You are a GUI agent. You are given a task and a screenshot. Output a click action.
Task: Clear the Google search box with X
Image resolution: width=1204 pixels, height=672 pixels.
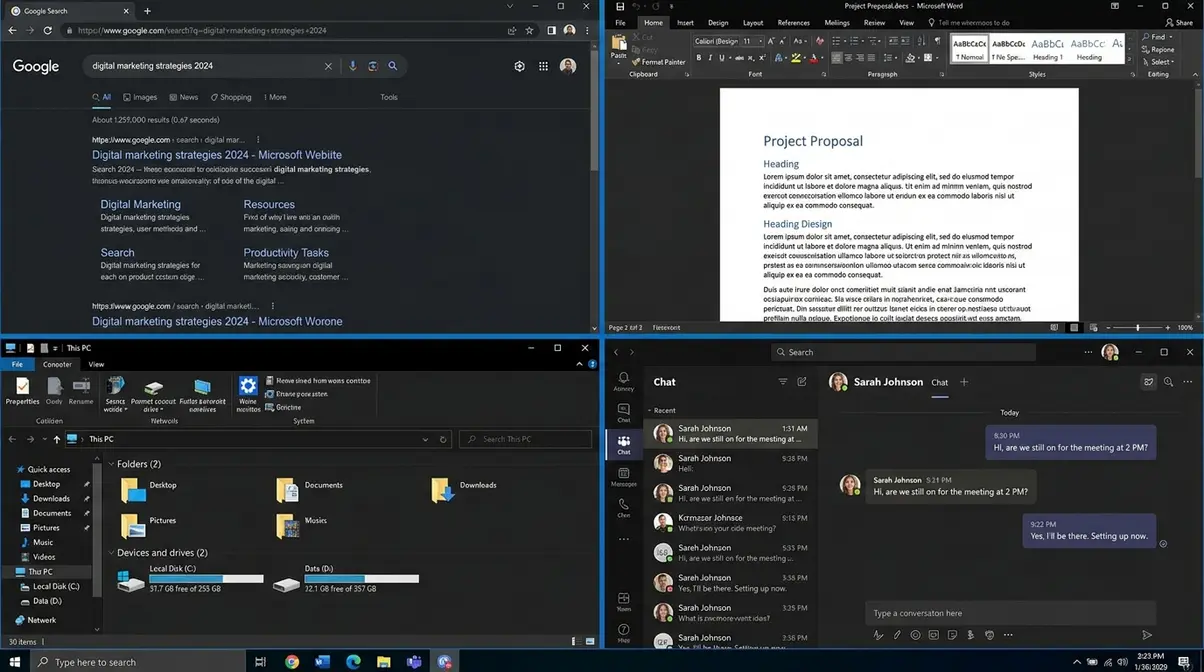coord(328,66)
